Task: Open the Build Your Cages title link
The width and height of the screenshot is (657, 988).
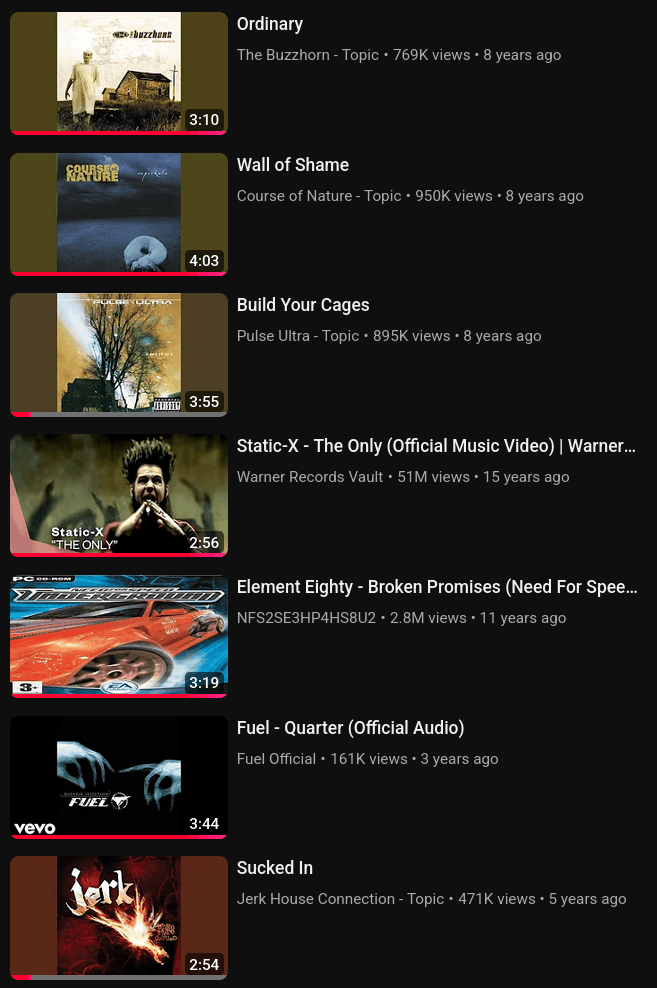Action: (303, 305)
